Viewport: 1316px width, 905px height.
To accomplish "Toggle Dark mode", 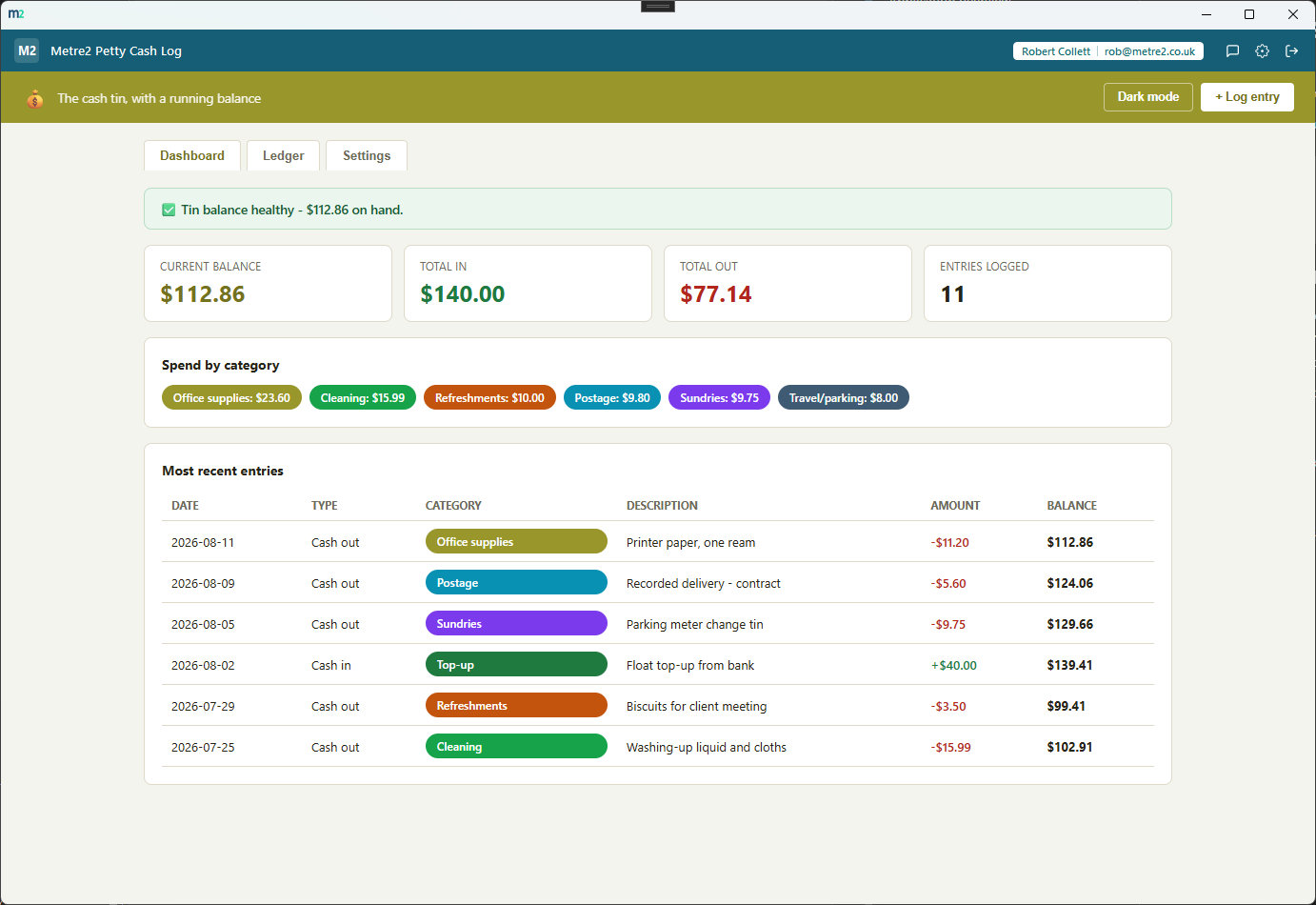I will point(1147,97).
